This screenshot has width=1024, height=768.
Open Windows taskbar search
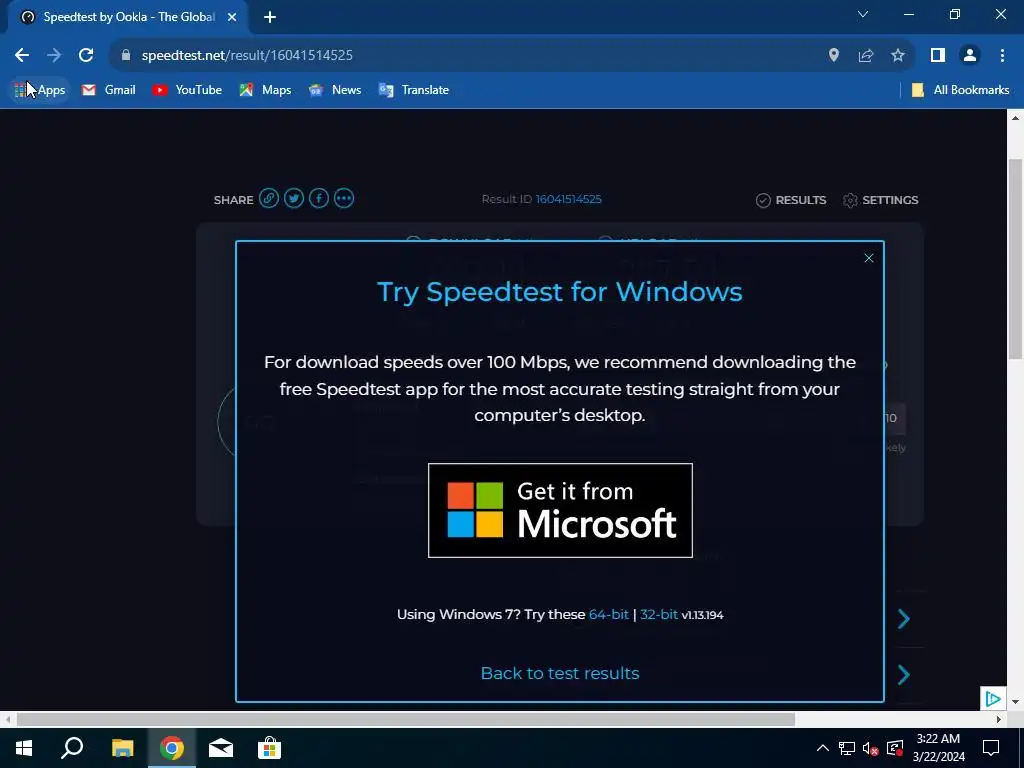pos(72,748)
